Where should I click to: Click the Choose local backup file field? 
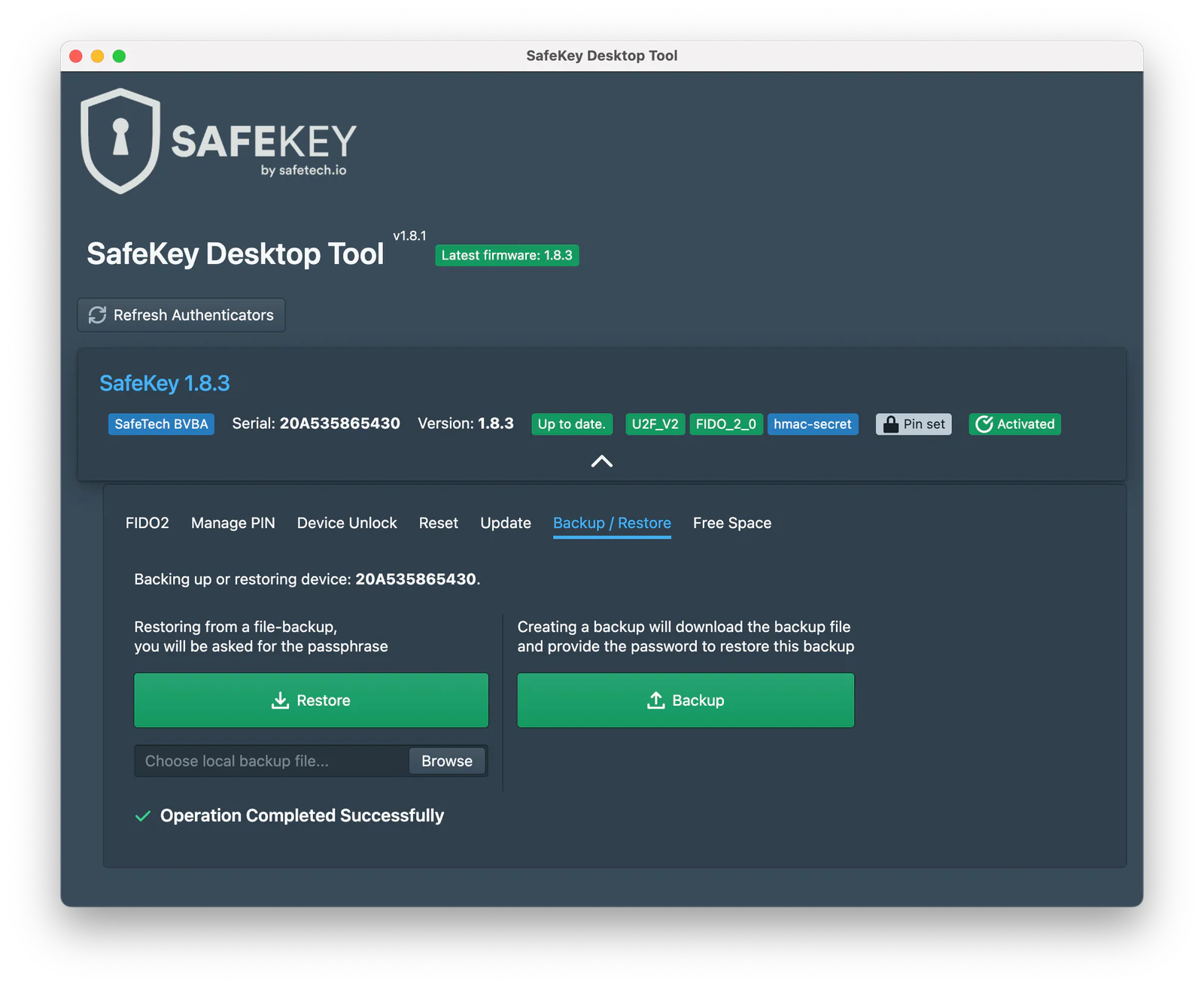tap(272, 761)
